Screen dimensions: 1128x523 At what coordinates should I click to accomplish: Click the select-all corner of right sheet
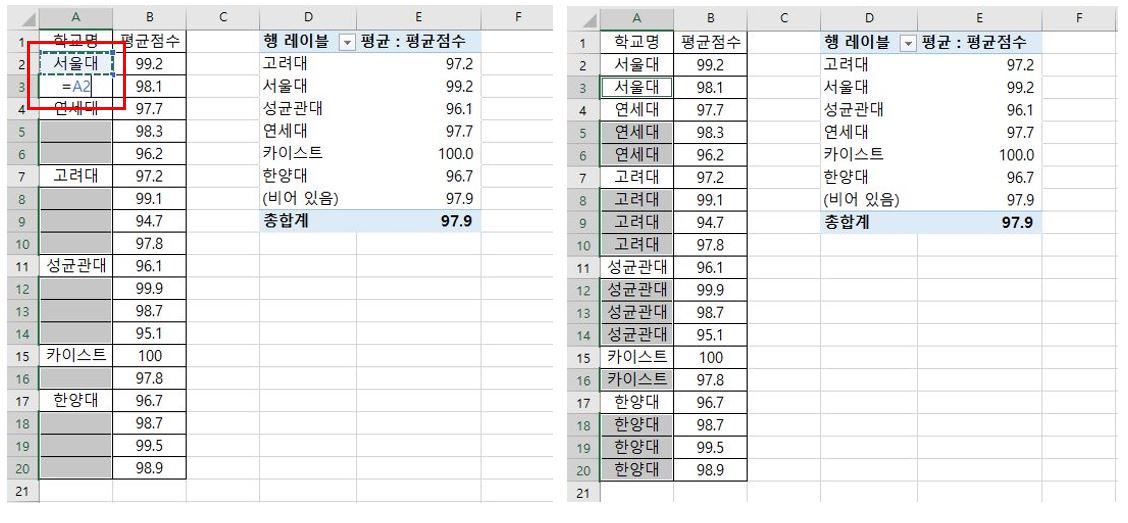click(583, 18)
